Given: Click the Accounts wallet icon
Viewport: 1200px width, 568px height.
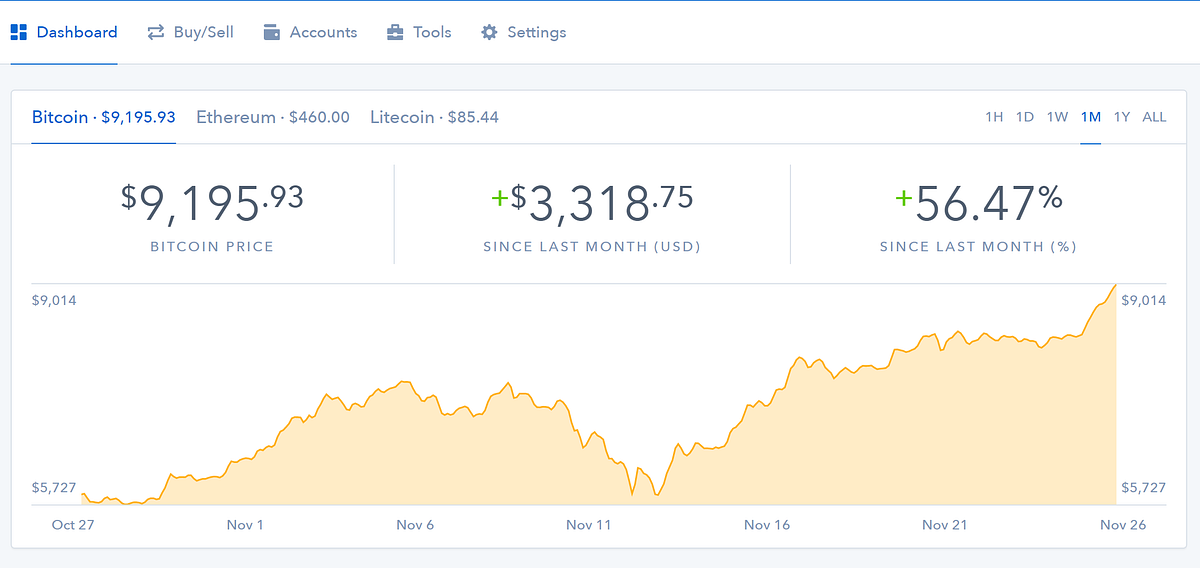Looking at the screenshot, I should click(272, 32).
